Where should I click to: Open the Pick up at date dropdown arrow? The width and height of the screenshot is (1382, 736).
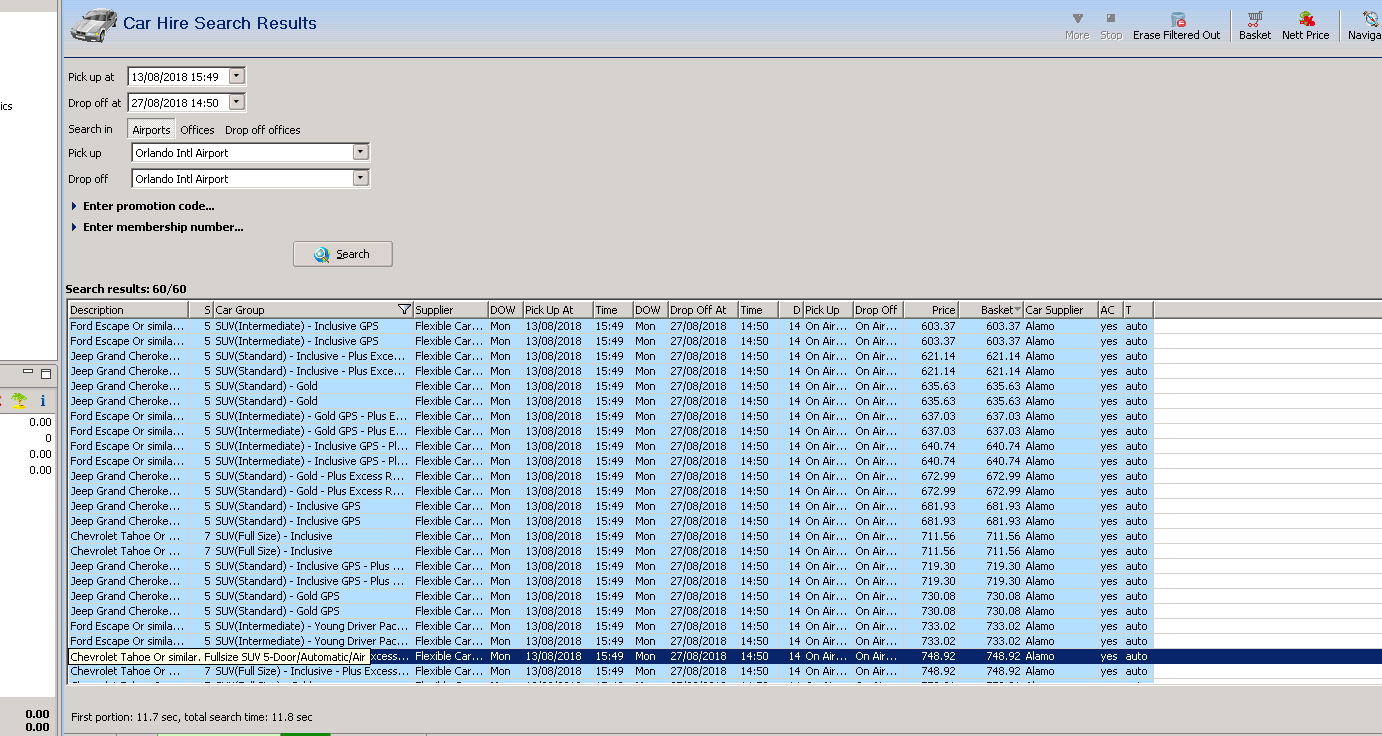(x=236, y=76)
